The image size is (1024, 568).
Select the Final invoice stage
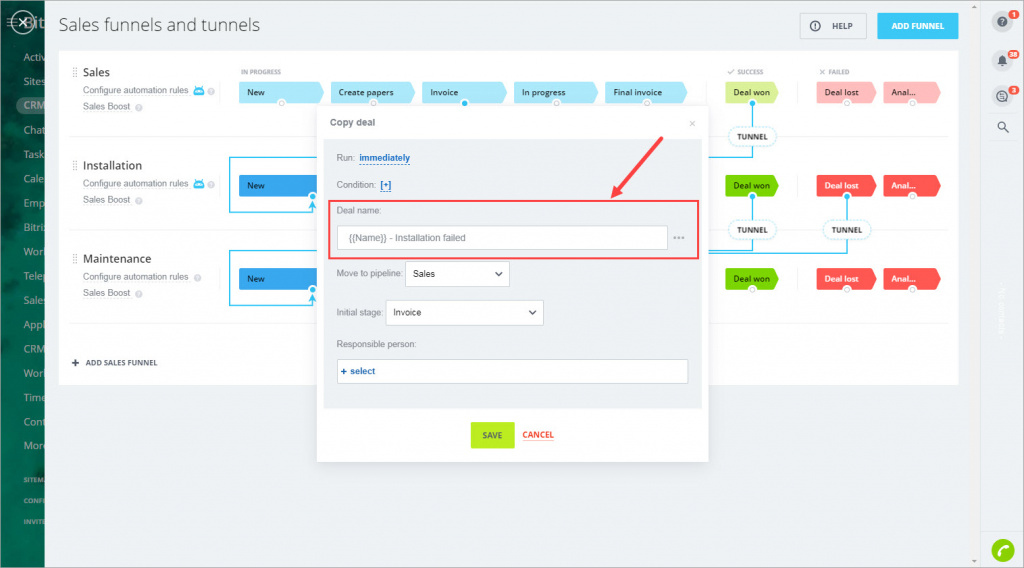click(646, 92)
